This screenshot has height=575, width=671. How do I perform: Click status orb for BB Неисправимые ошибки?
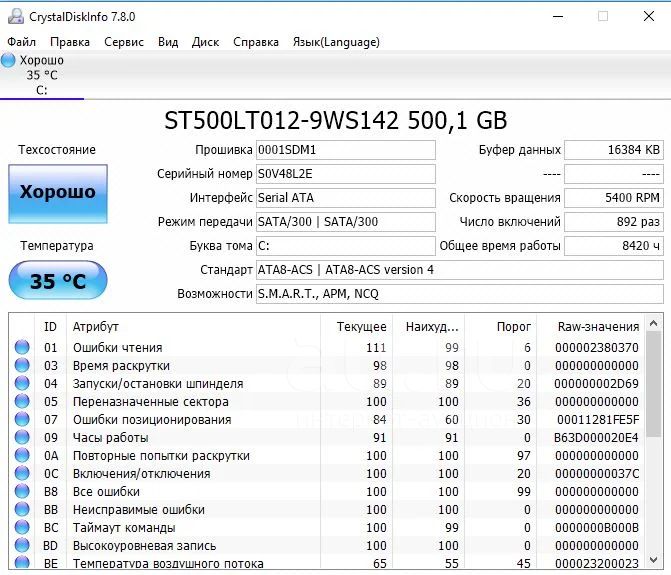point(22,509)
